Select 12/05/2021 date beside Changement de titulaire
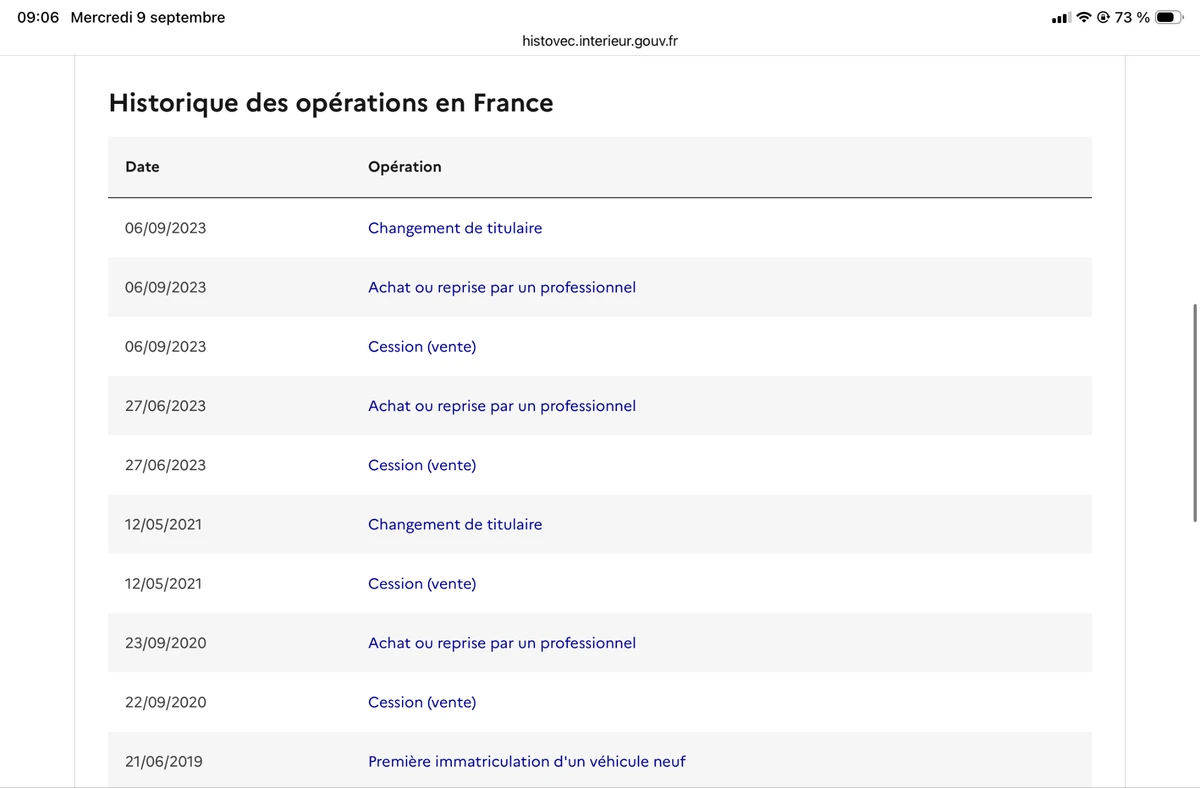Image resolution: width=1200 pixels, height=788 pixels. click(x=164, y=524)
